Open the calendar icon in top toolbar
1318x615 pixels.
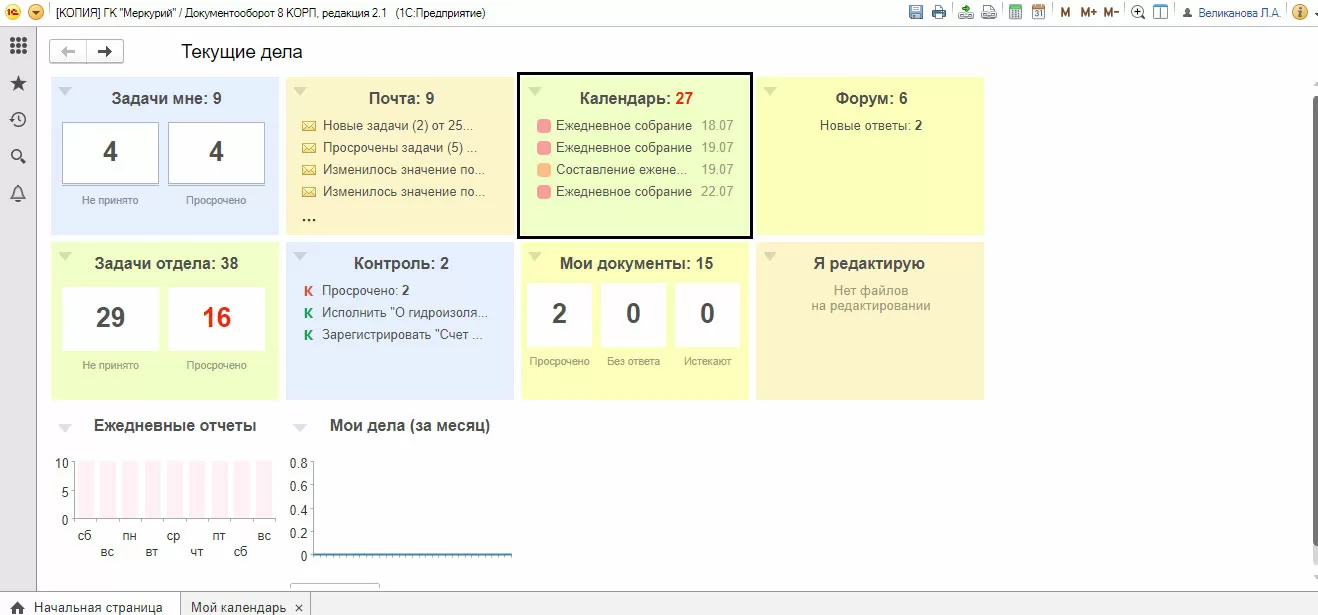[1038, 12]
